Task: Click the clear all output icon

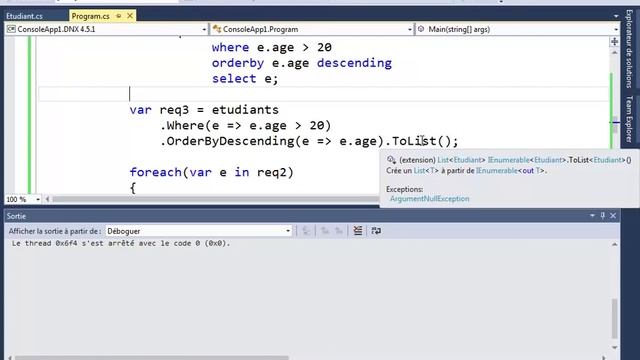Action: [358, 231]
